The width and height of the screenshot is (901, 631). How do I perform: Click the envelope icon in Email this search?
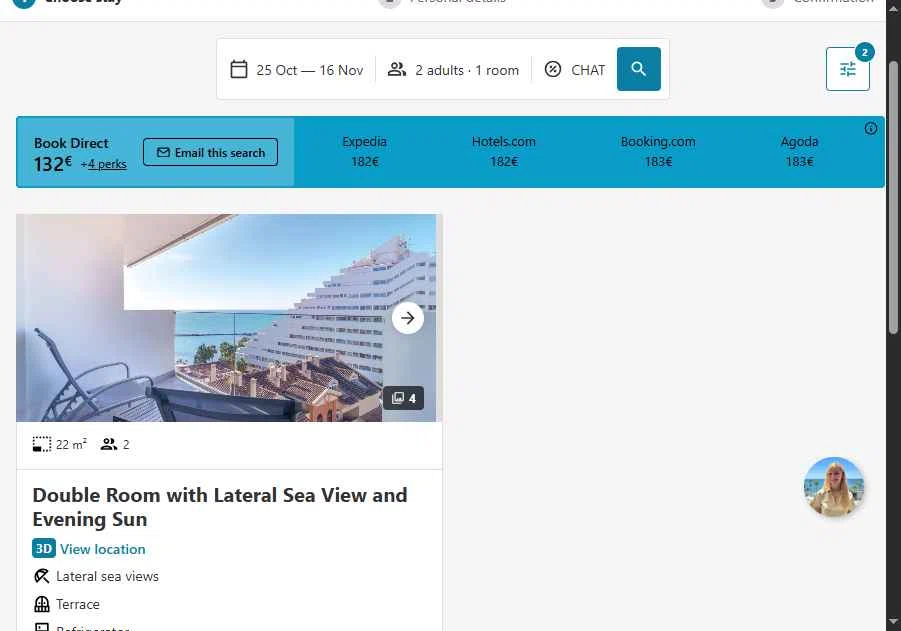(x=163, y=152)
